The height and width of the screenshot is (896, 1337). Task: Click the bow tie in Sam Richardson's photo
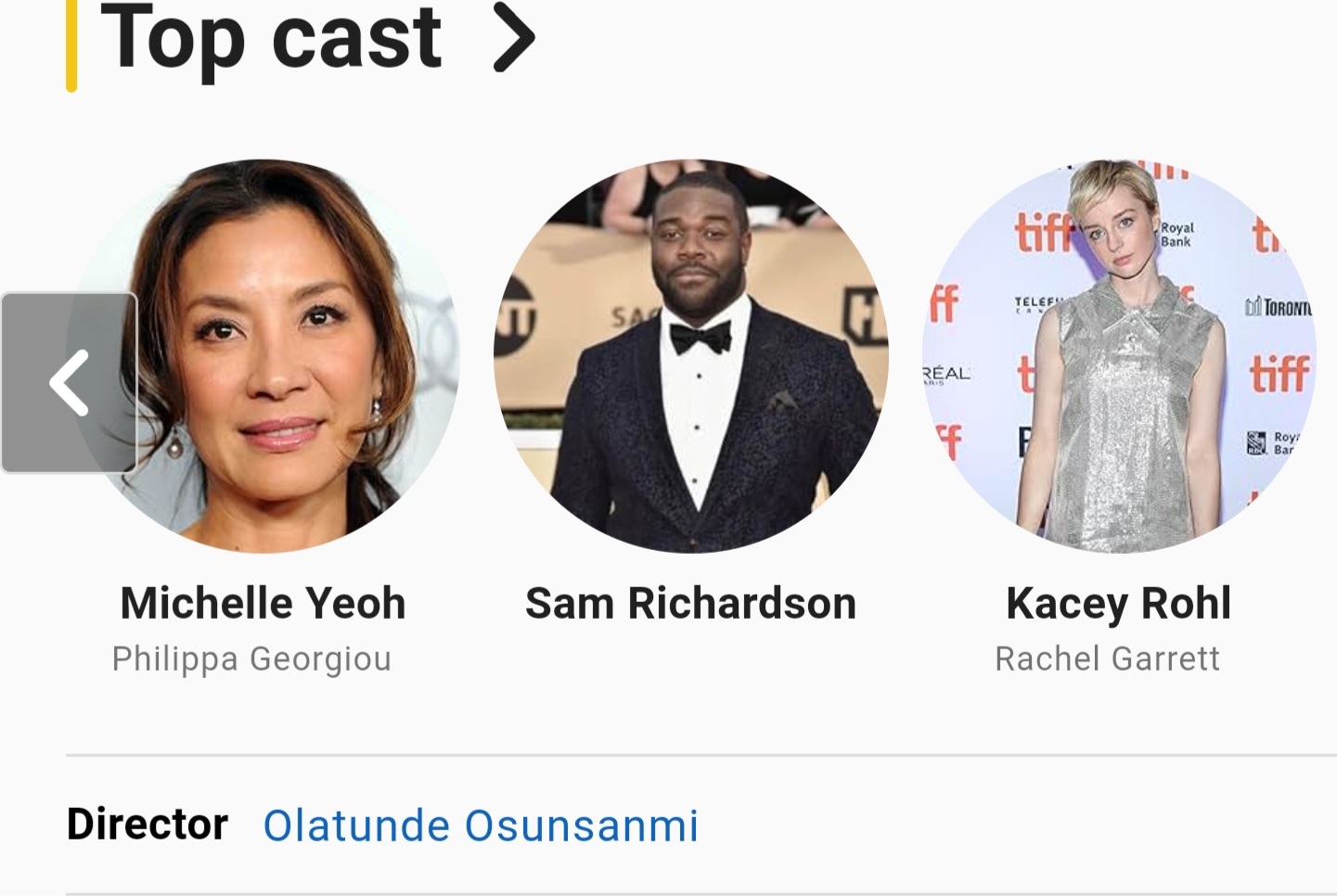(x=701, y=338)
